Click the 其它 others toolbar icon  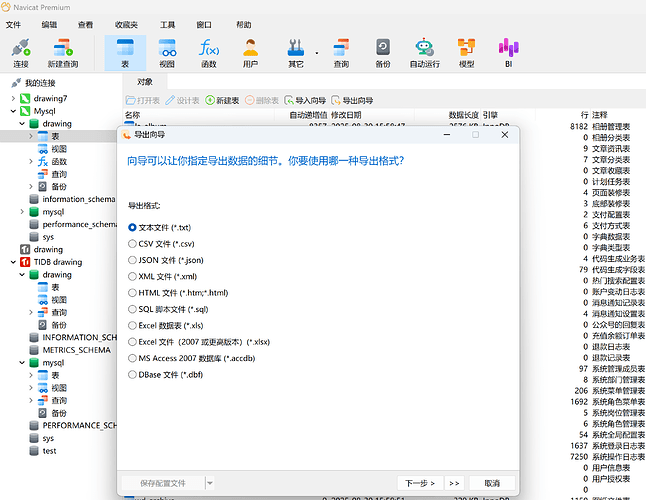[296, 53]
